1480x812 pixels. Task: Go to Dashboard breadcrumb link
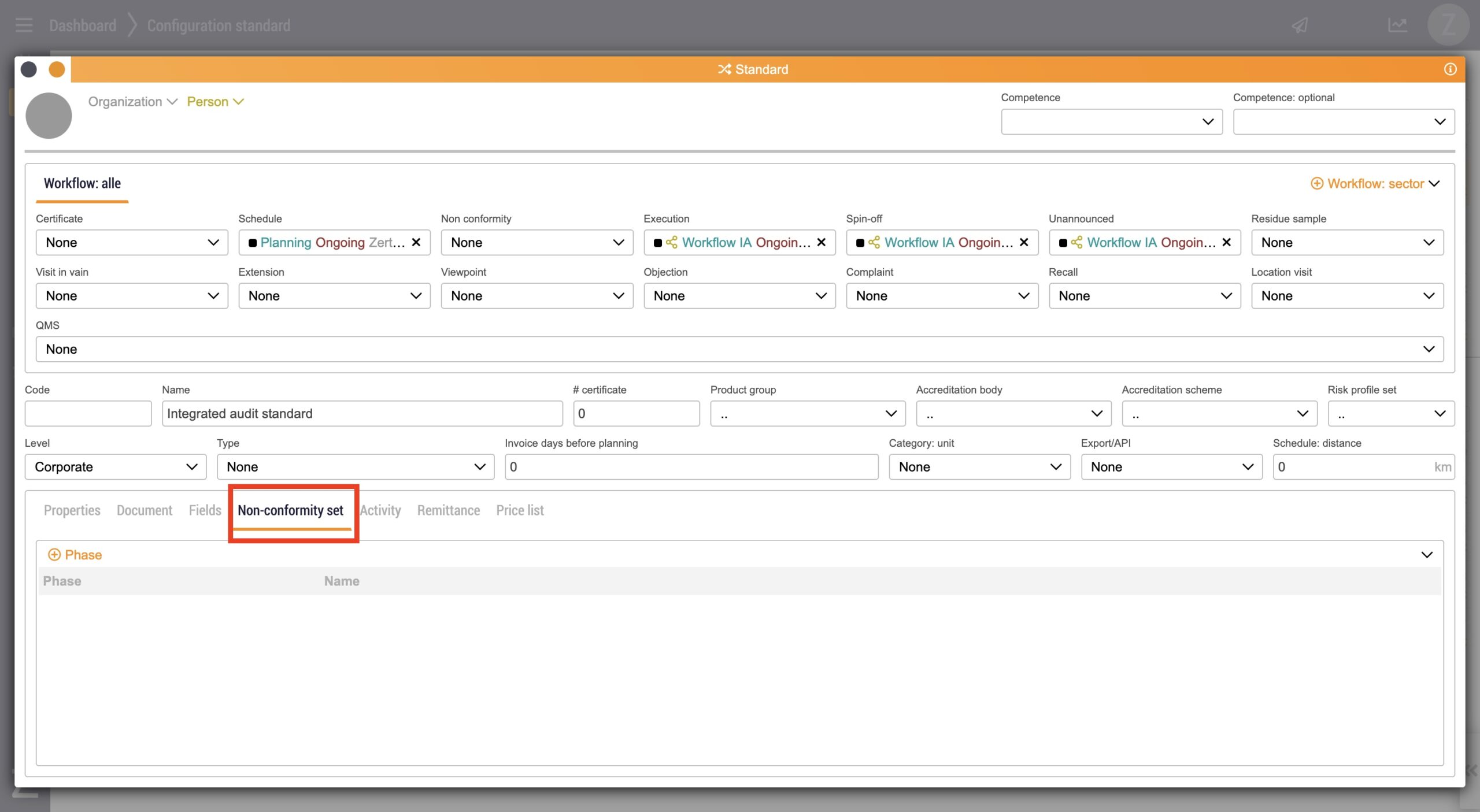[x=83, y=25]
